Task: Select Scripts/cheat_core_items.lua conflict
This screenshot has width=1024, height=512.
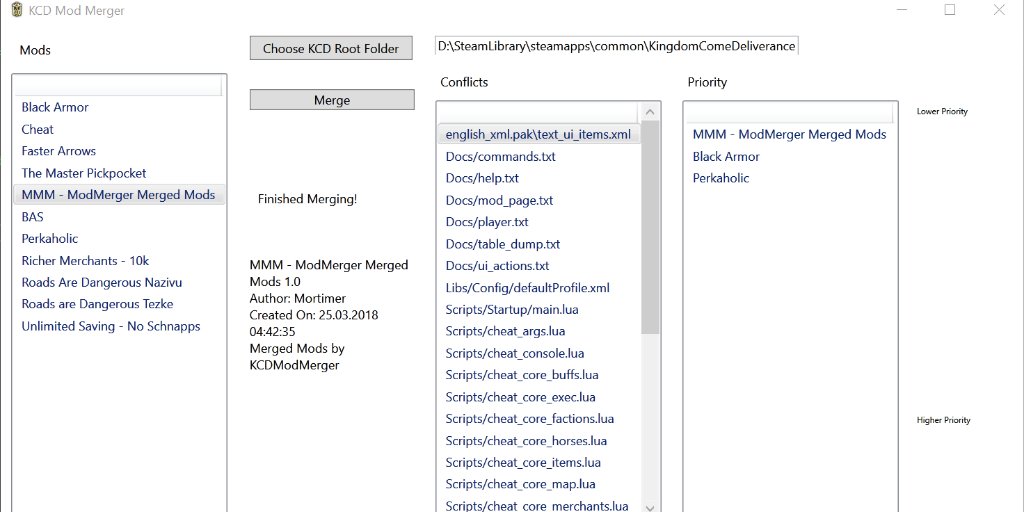Action: point(539,463)
